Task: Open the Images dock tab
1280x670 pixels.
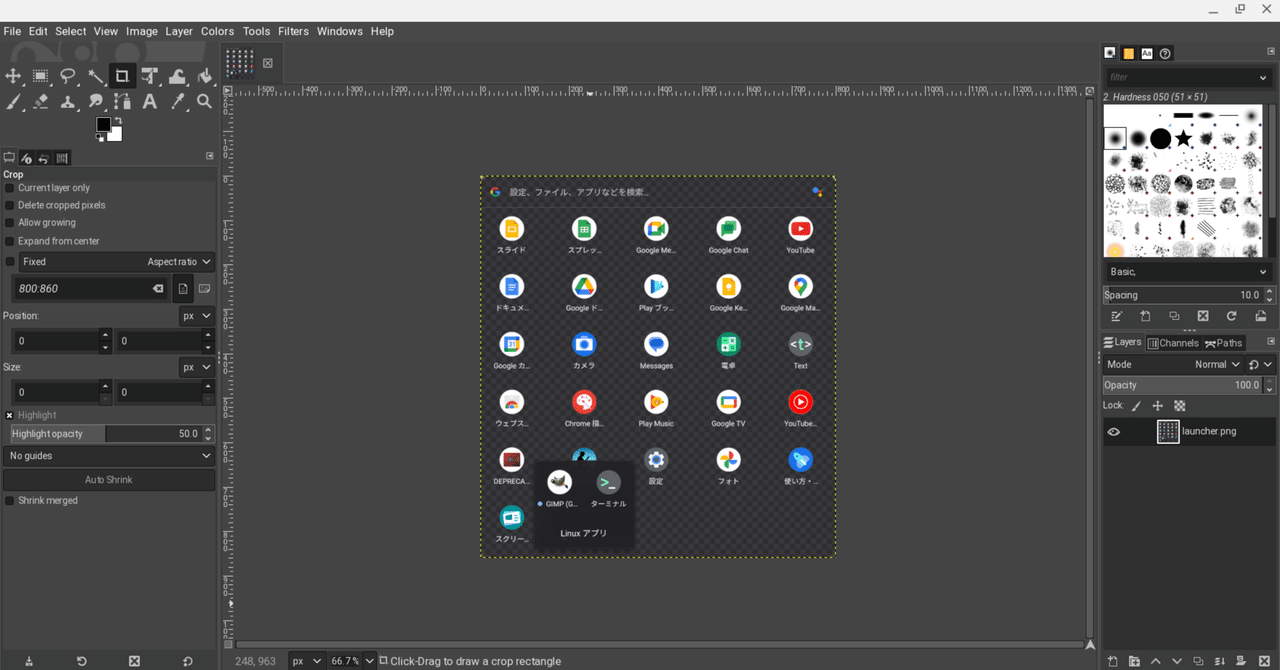Action: coord(62,158)
